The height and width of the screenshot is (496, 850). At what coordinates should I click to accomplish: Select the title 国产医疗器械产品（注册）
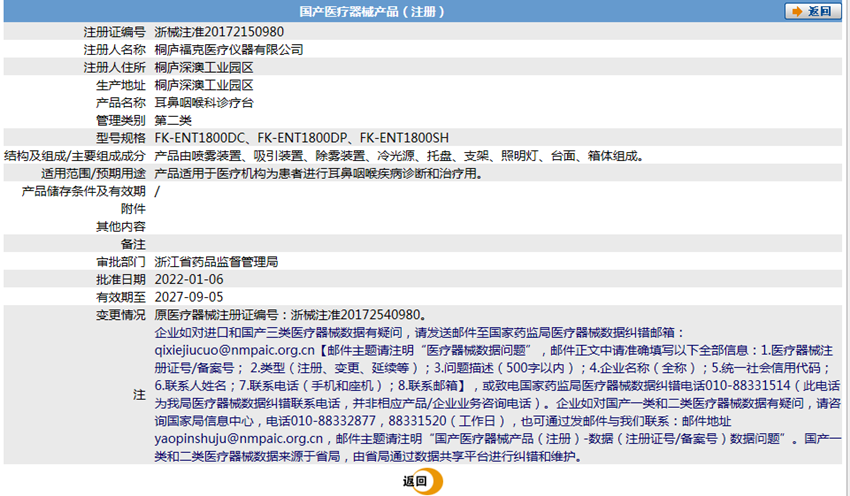[372, 11]
